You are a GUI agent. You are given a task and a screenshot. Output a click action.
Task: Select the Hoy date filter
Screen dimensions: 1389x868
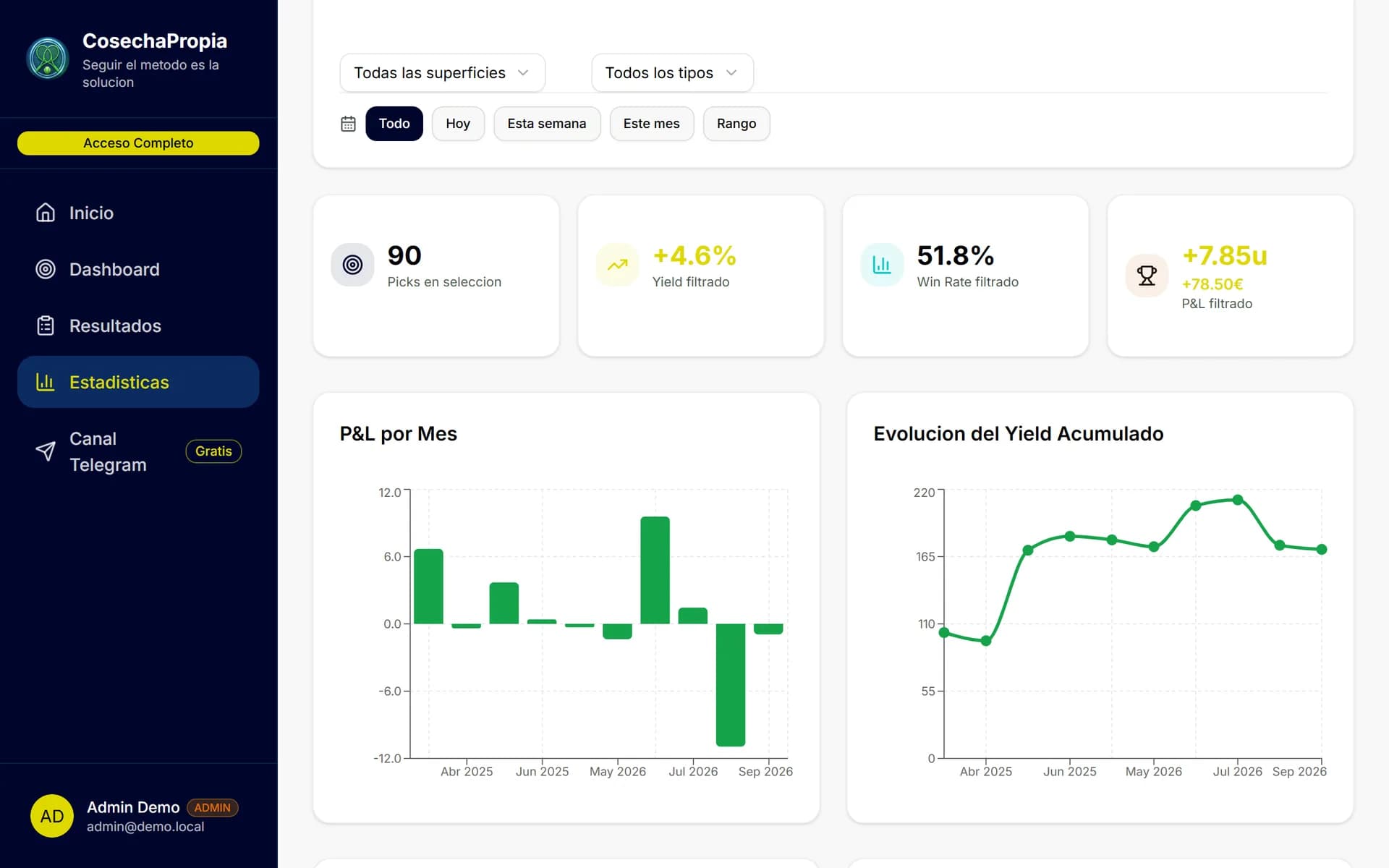pos(458,124)
